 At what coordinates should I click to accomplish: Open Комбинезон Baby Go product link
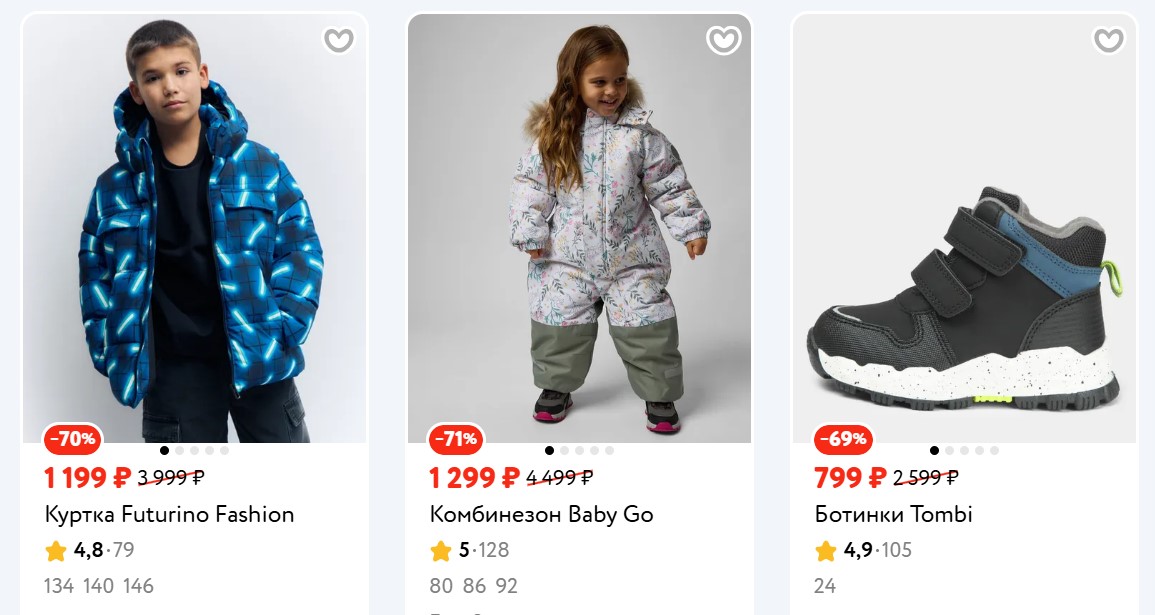pos(541,515)
